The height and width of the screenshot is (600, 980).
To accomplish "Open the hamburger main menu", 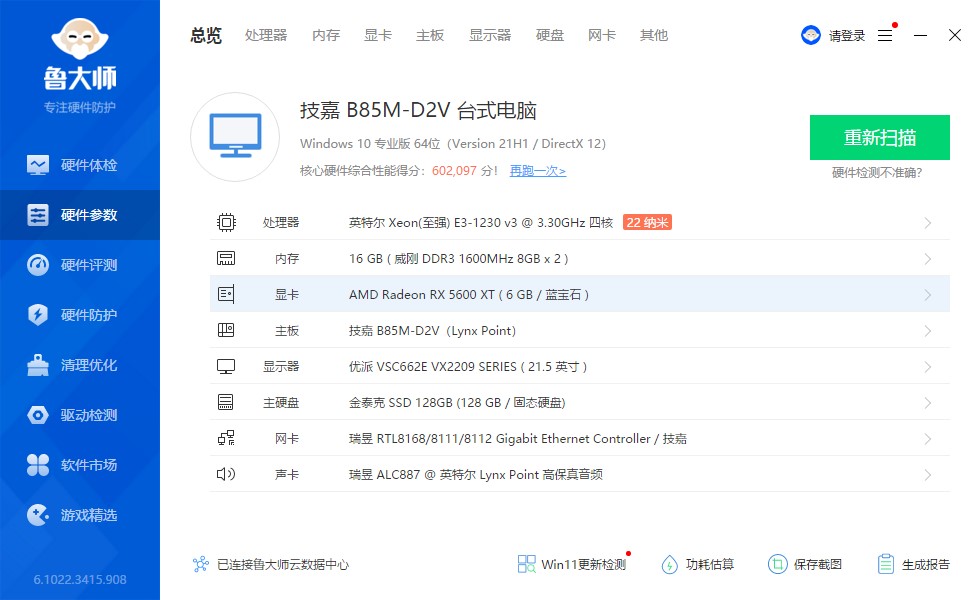I will point(885,35).
